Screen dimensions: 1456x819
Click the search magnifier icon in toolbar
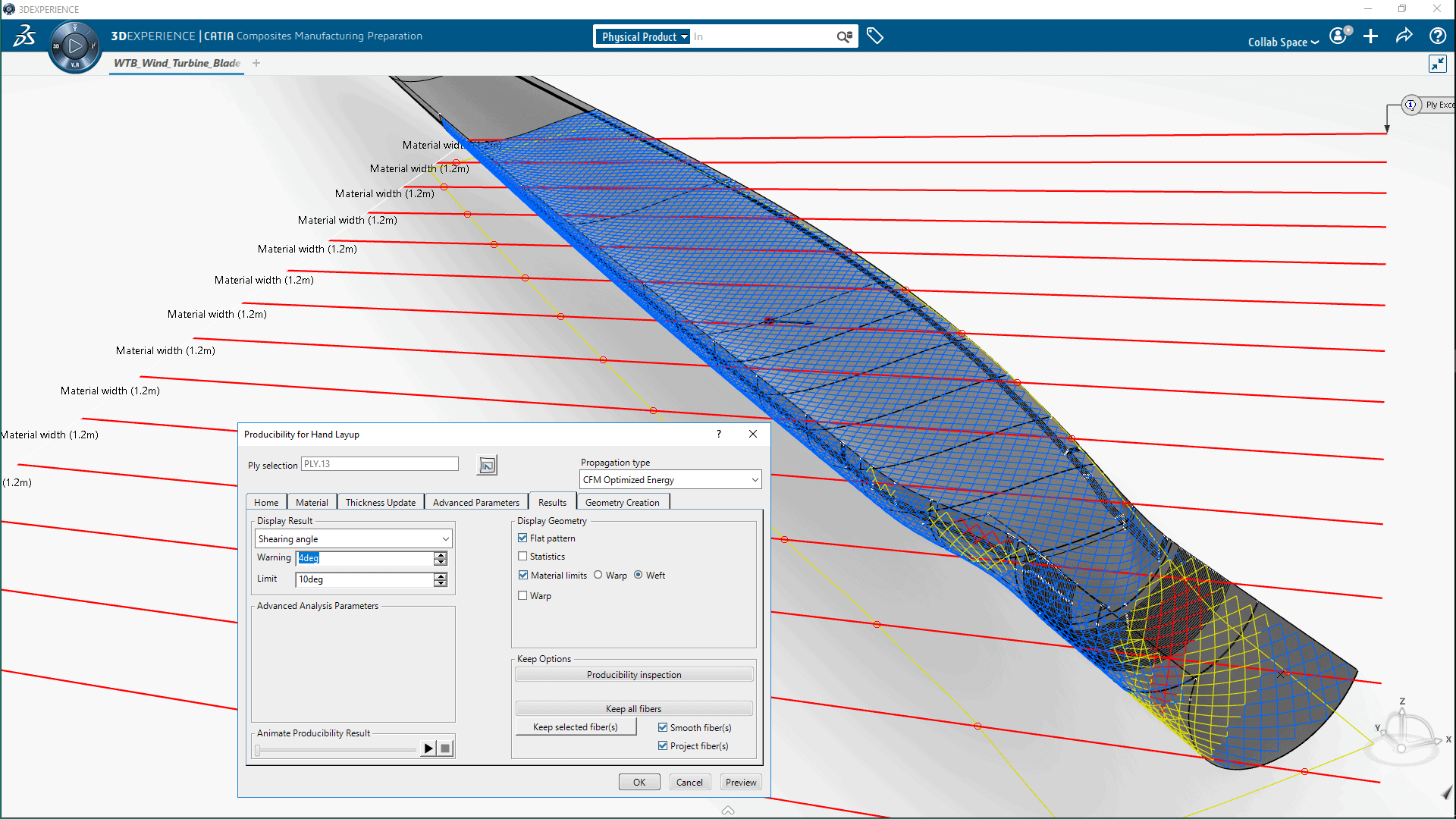coord(845,36)
